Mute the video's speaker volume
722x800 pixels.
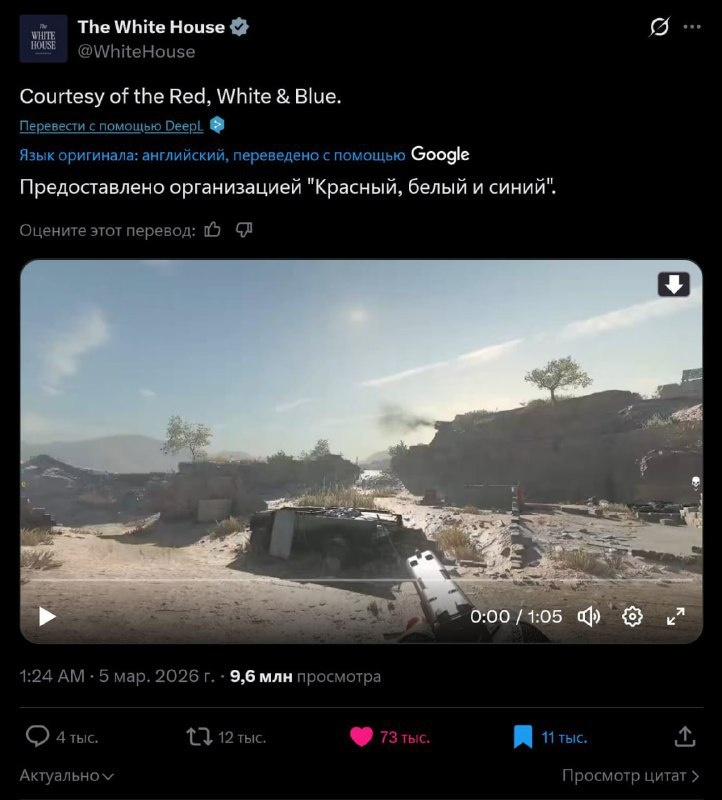point(588,616)
